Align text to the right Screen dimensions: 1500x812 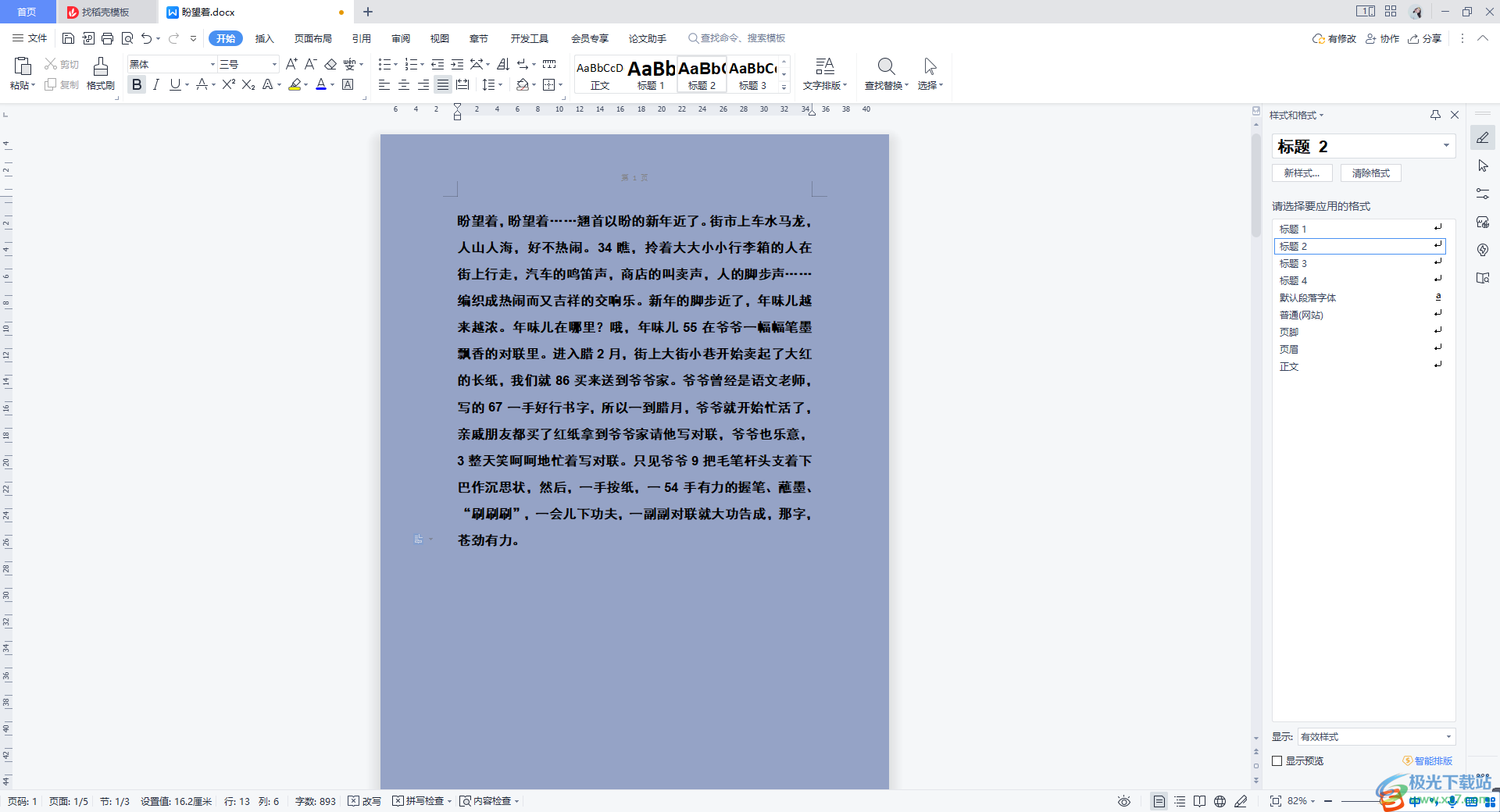click(423, 84)
